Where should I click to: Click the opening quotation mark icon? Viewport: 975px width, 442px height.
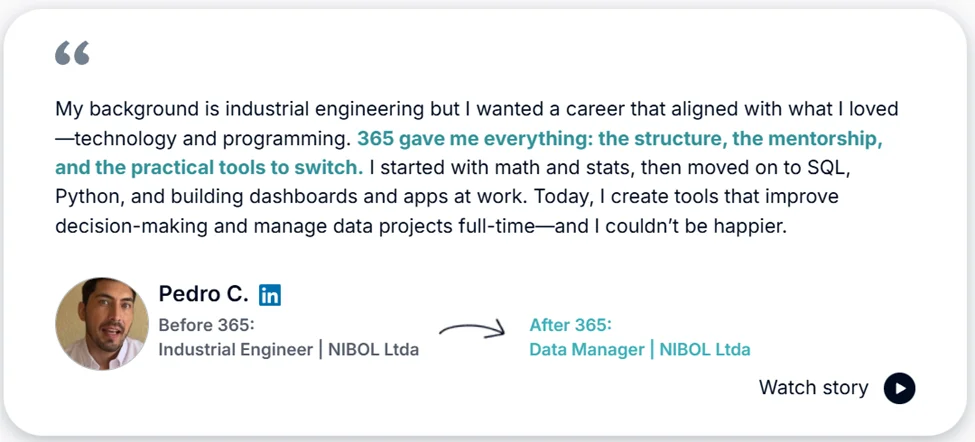coord(72,53)
